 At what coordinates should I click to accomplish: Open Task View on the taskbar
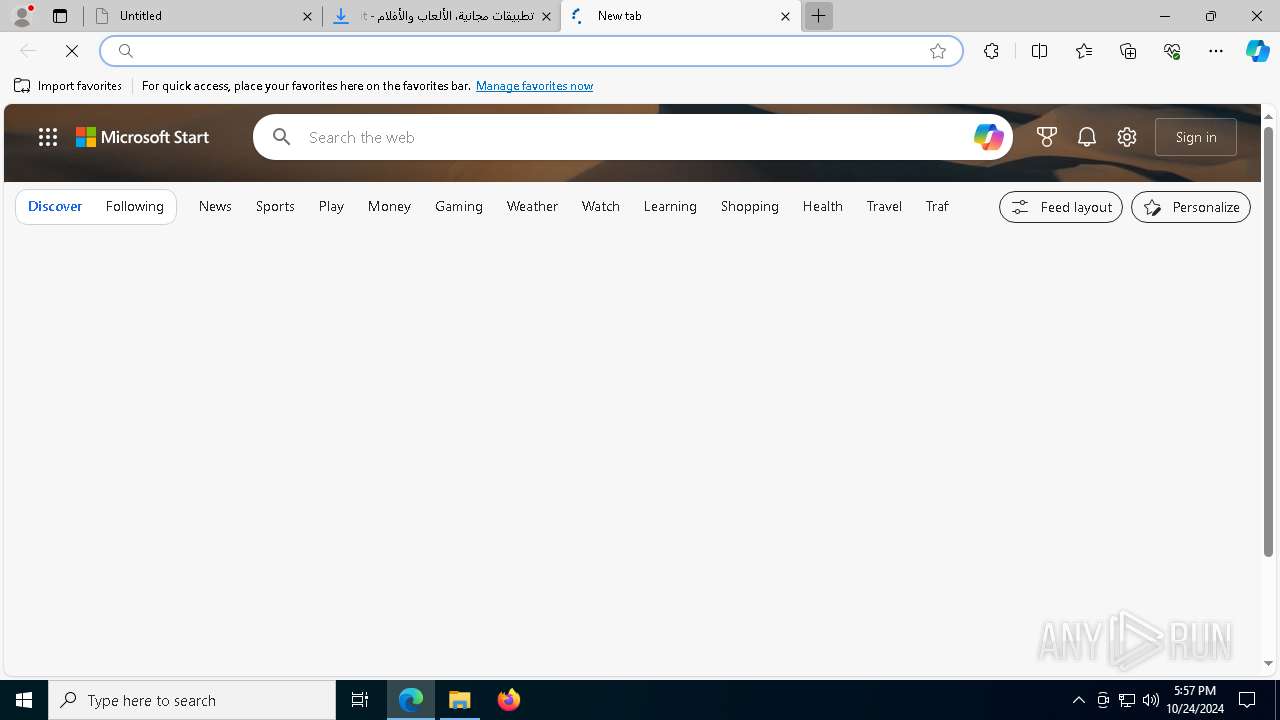point(360,700)
